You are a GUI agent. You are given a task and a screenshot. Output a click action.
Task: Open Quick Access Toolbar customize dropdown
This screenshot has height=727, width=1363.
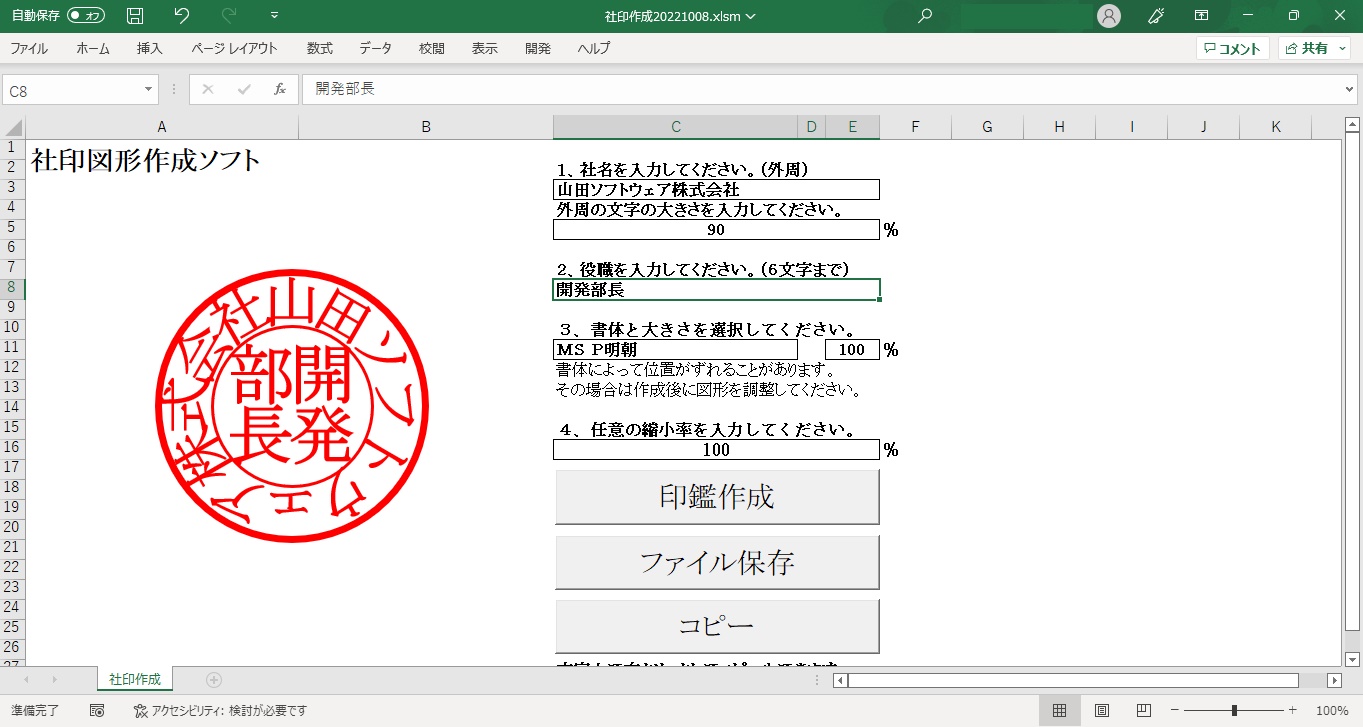tap(275, 16)
